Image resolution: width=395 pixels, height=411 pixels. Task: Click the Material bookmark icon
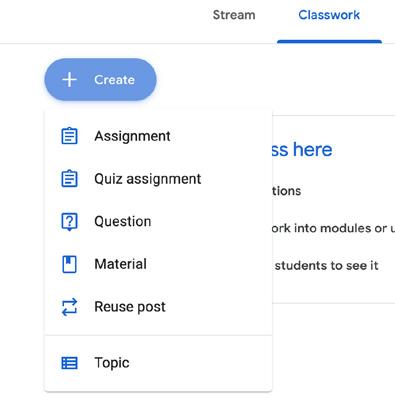(69, 264)
